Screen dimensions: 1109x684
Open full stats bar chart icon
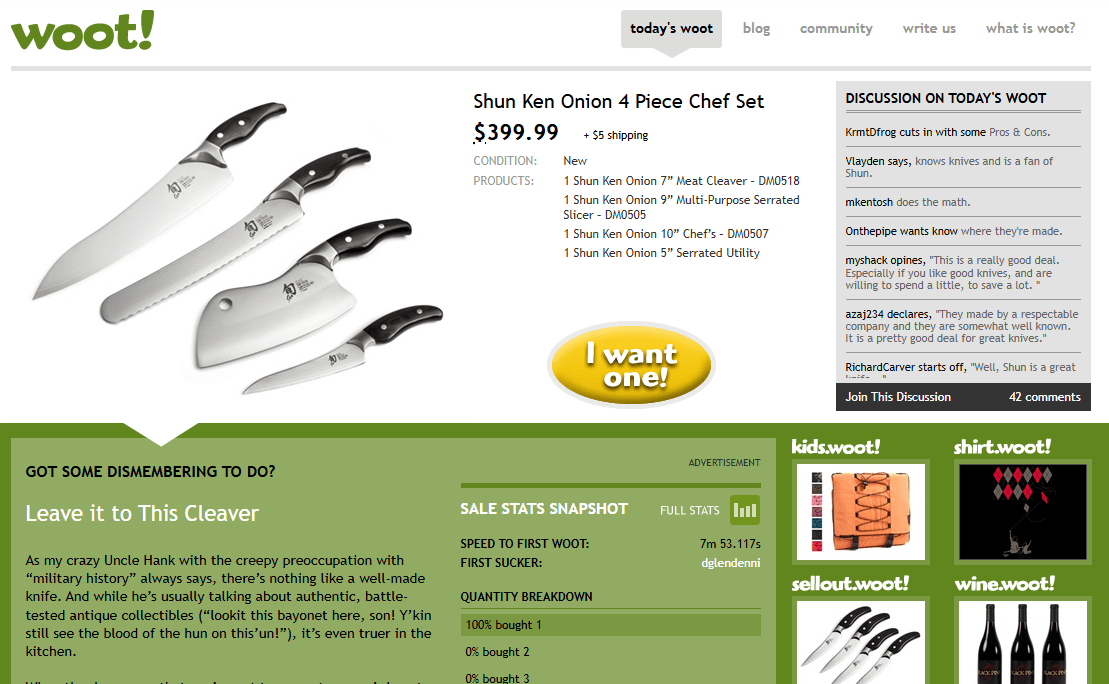pos(745,510)
